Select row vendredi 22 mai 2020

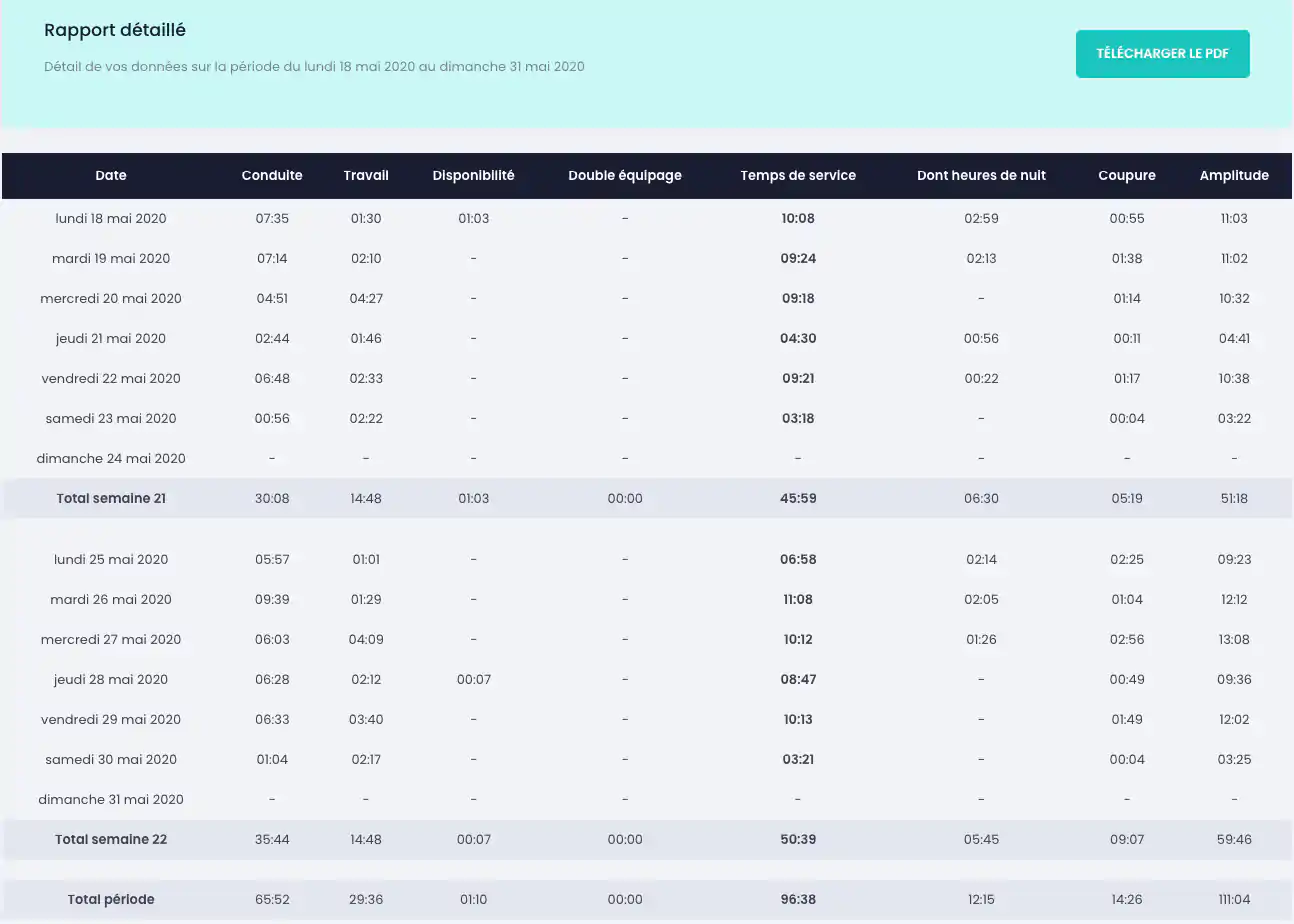coord(647,378)
